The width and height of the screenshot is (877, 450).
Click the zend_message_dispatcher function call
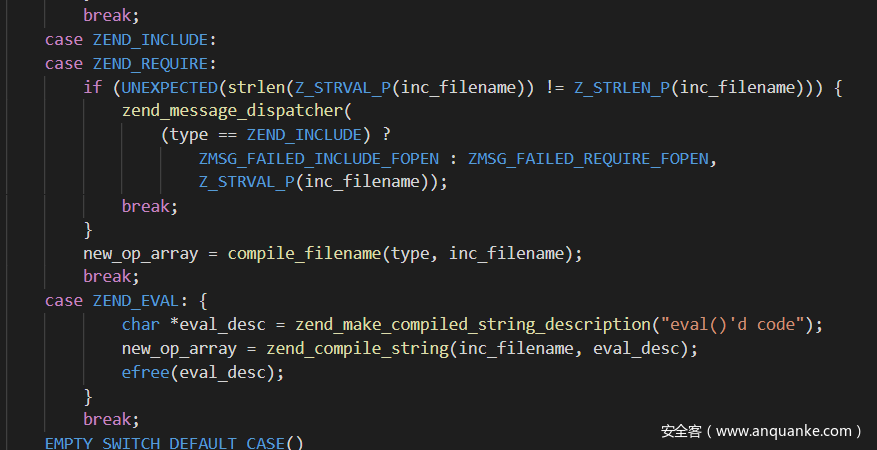point(235,111)
